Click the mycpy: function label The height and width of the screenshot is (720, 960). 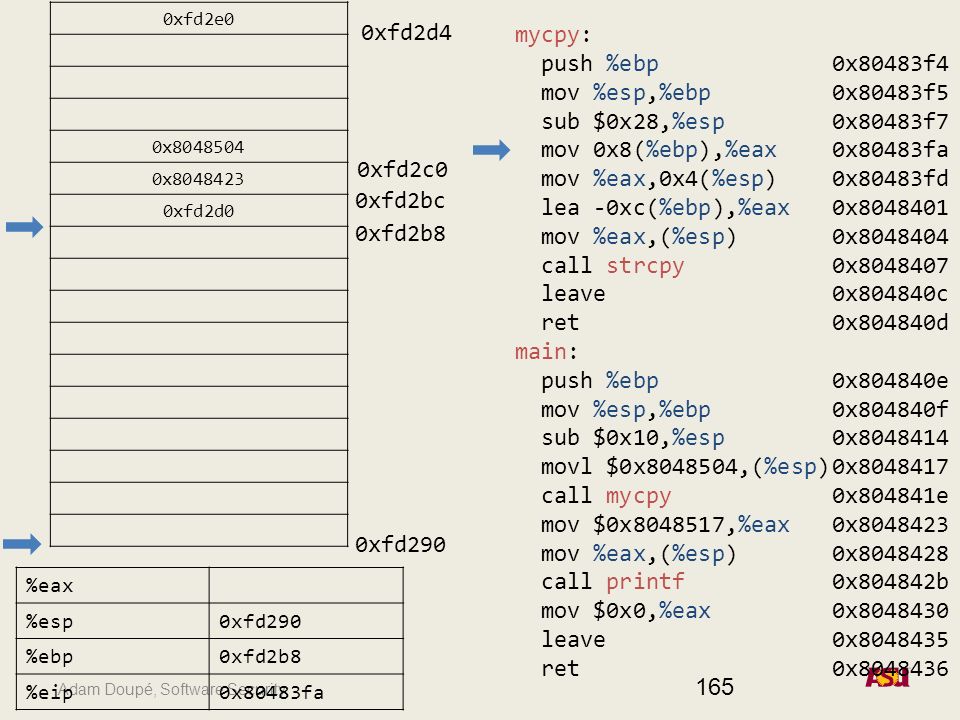coord(552,36)
